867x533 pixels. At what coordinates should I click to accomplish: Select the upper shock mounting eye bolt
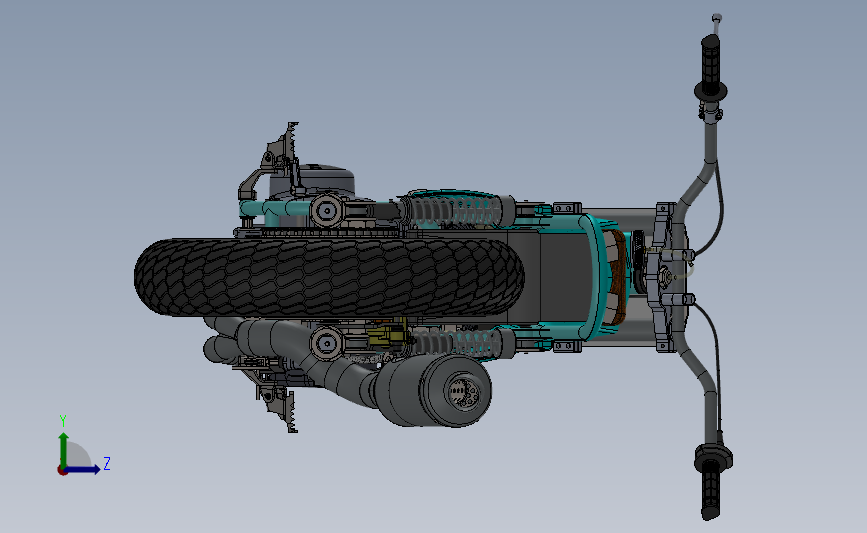326,211
